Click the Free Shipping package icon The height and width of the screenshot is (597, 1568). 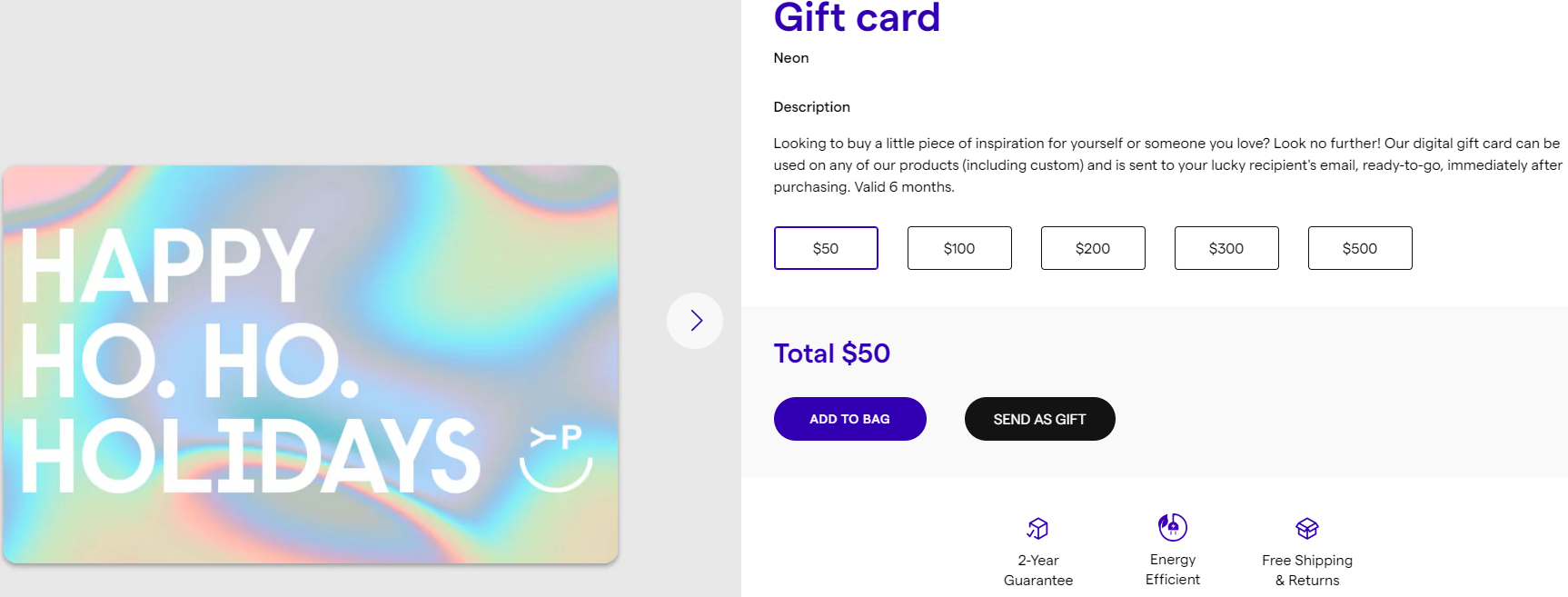1306,528
